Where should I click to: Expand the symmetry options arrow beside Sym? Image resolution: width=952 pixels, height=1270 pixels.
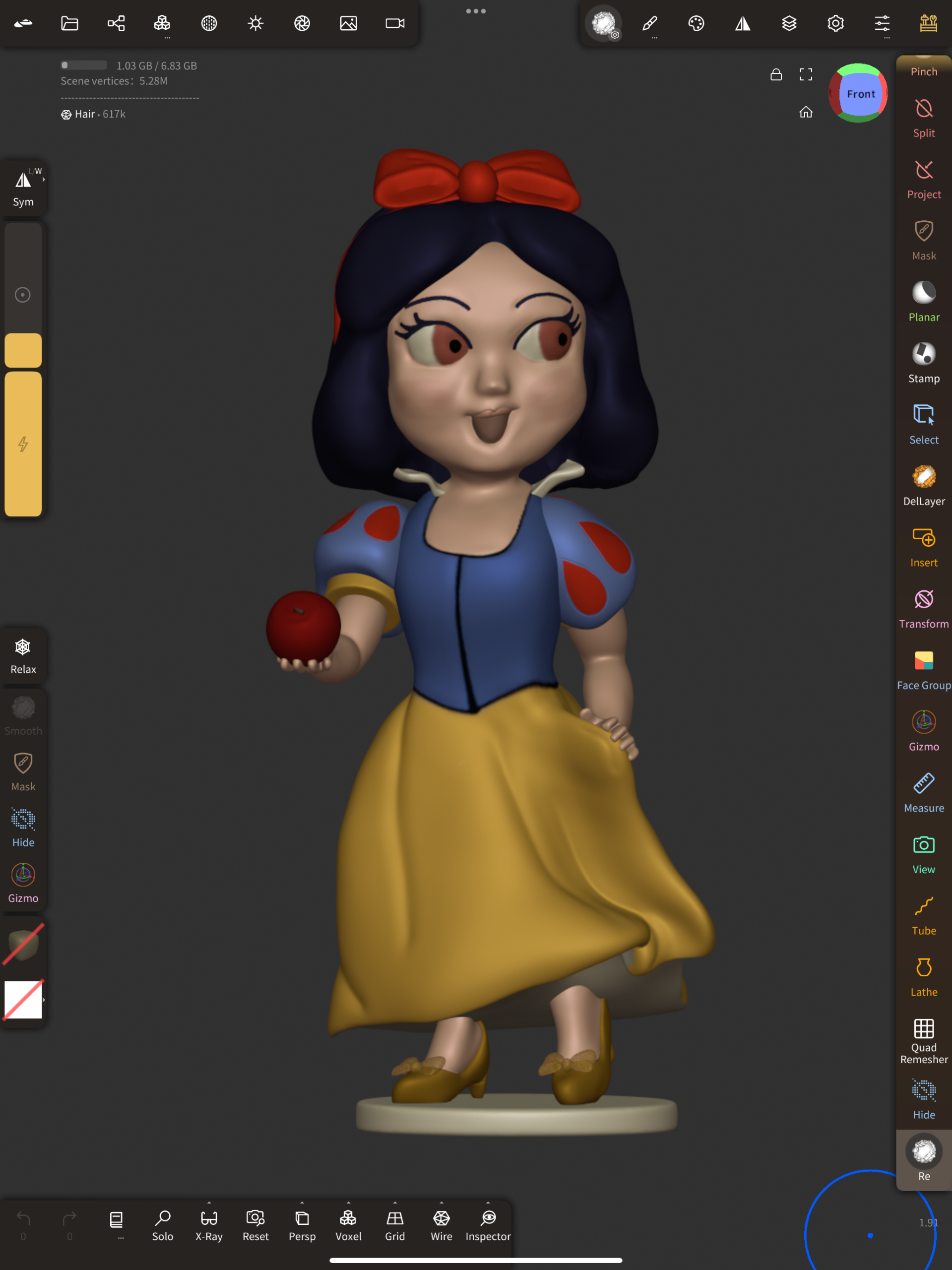[x=44, y=180]
